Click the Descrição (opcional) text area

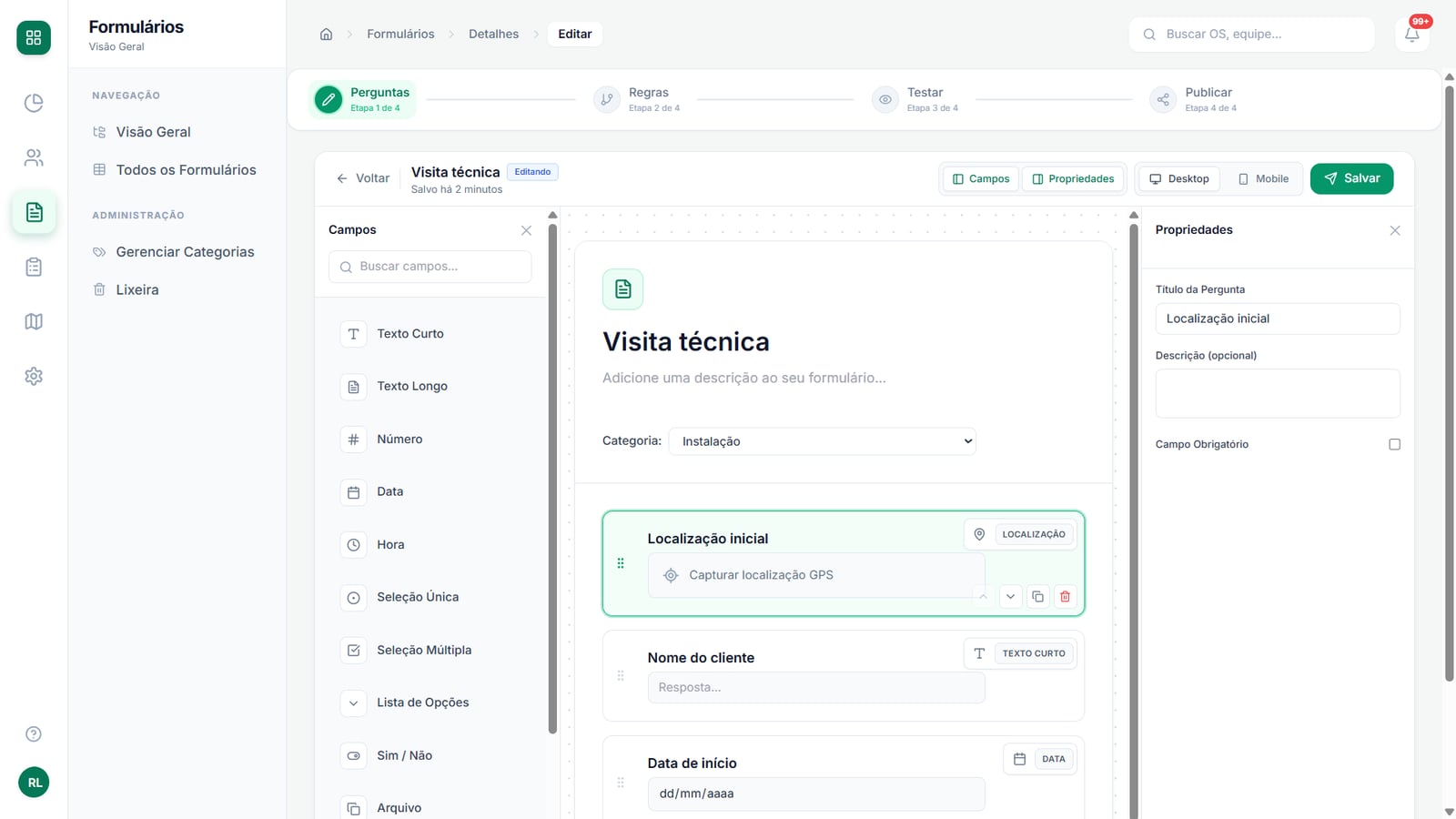point(1278,393)
